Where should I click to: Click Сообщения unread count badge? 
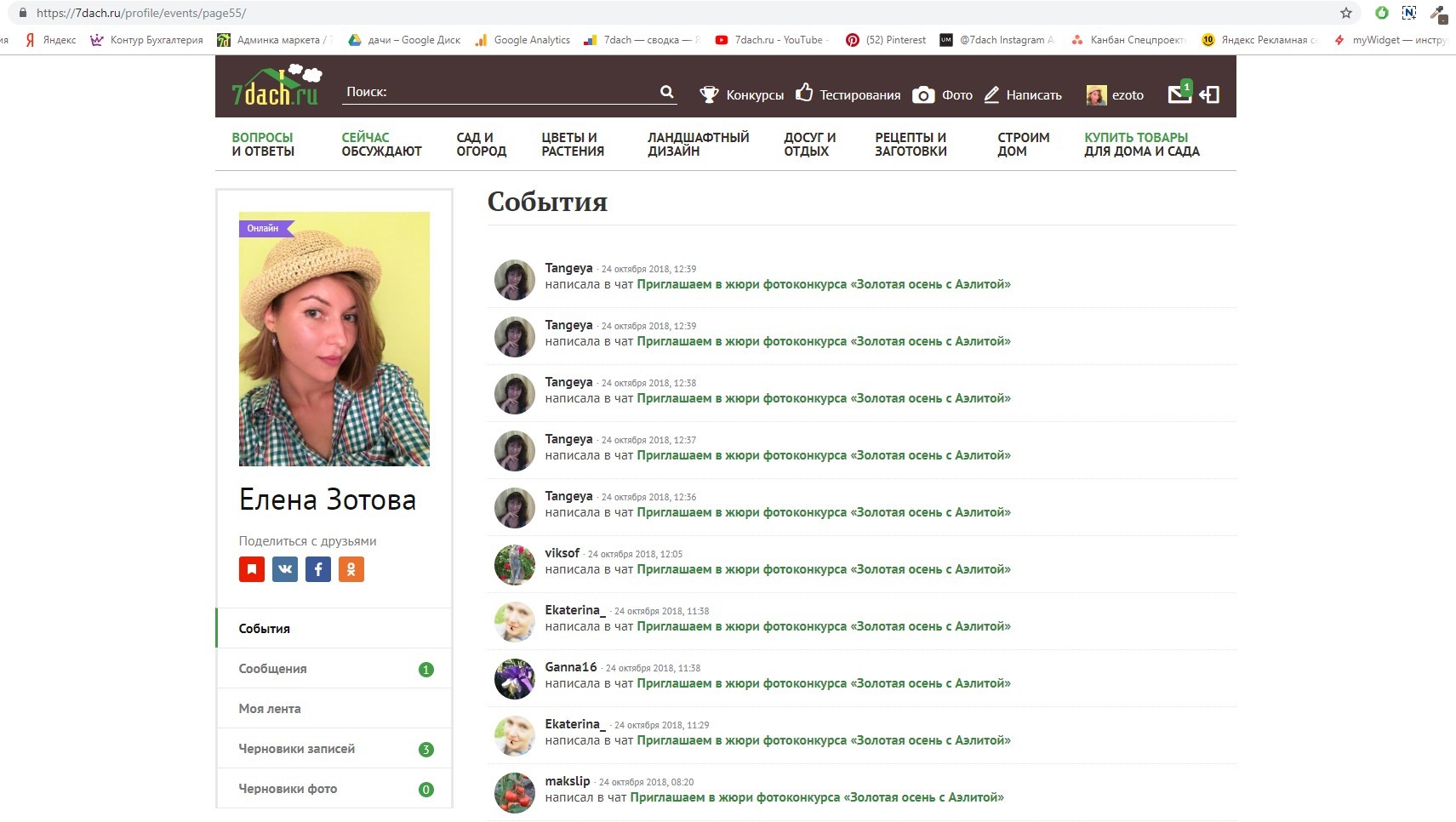coord(426,670)
